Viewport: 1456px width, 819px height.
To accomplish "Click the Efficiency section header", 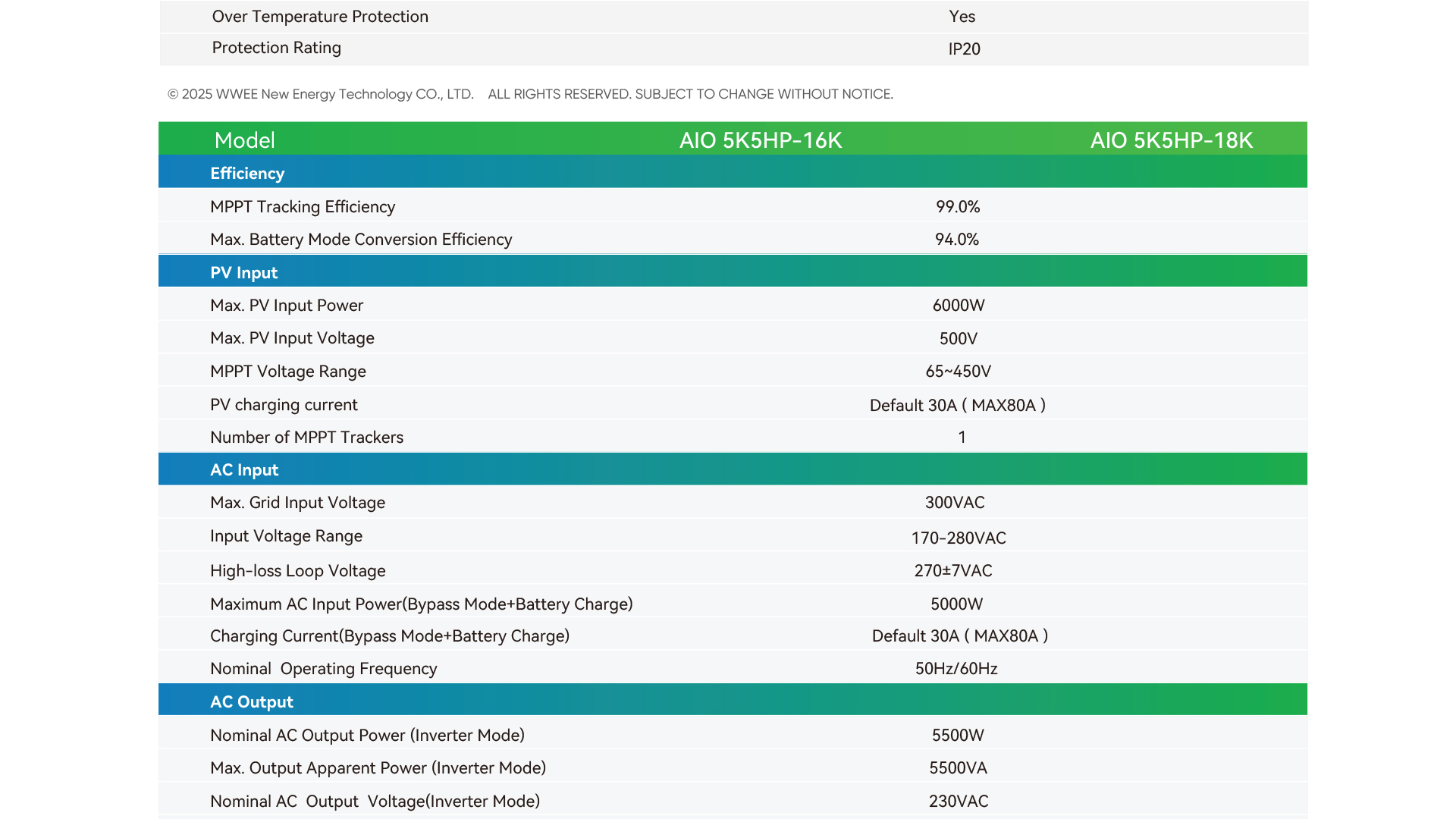I will pos(247,173).
